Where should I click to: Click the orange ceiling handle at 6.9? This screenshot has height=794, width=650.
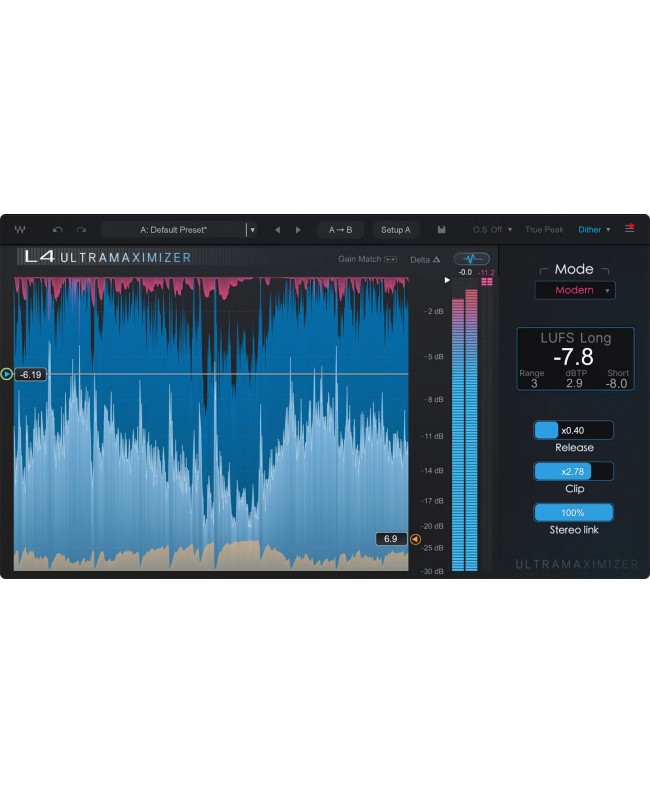tap(415, 539)
